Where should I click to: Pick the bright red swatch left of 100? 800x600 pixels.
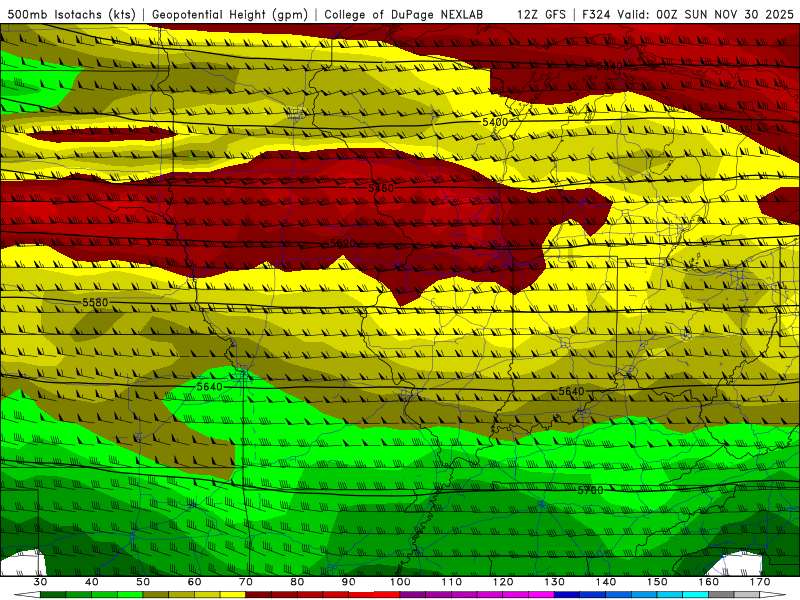pyautogui.click(x=387, y=595)
